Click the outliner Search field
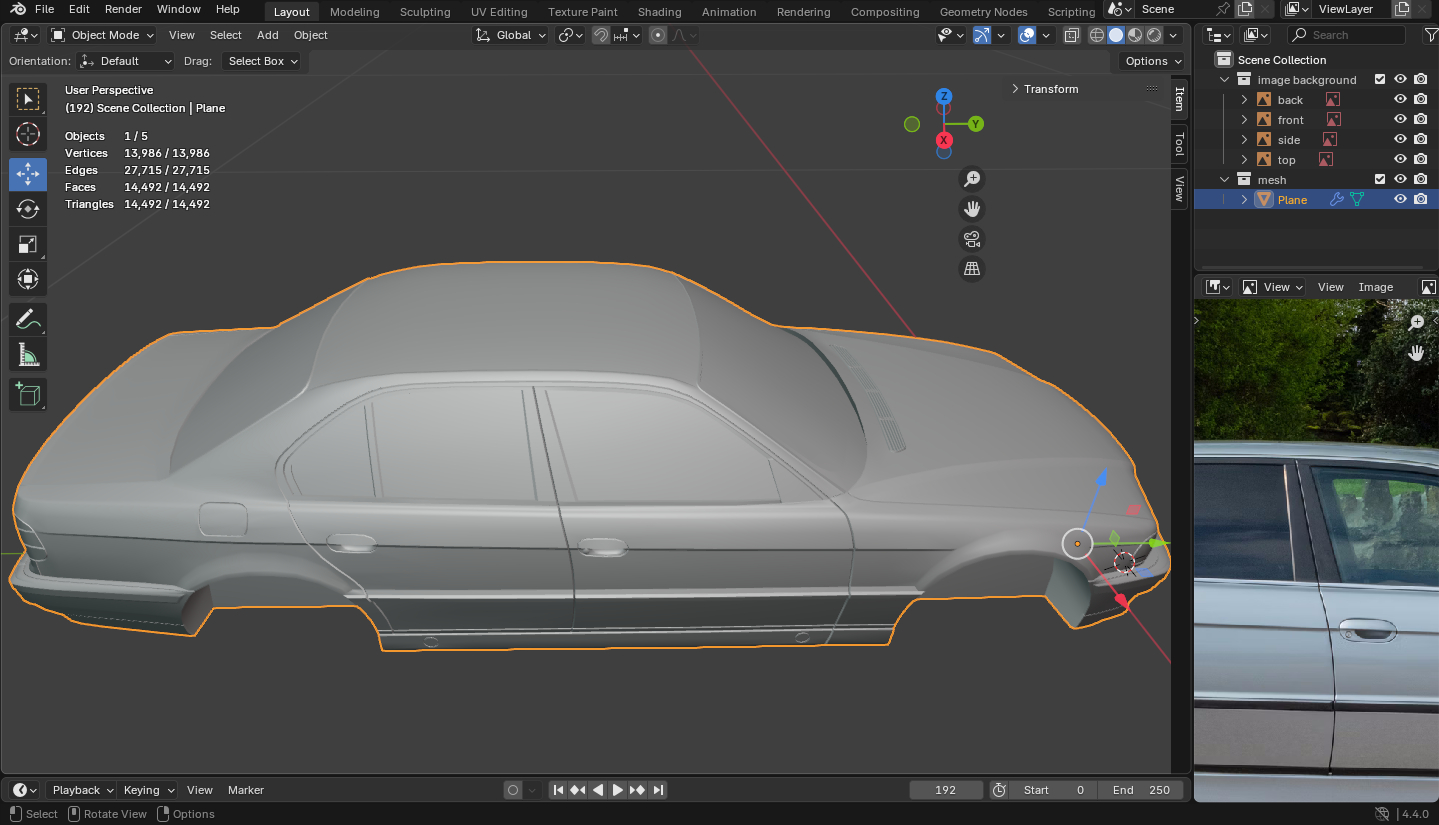Image resolution: width=1439 pixels, height=825 pixels. [1344, 35]
